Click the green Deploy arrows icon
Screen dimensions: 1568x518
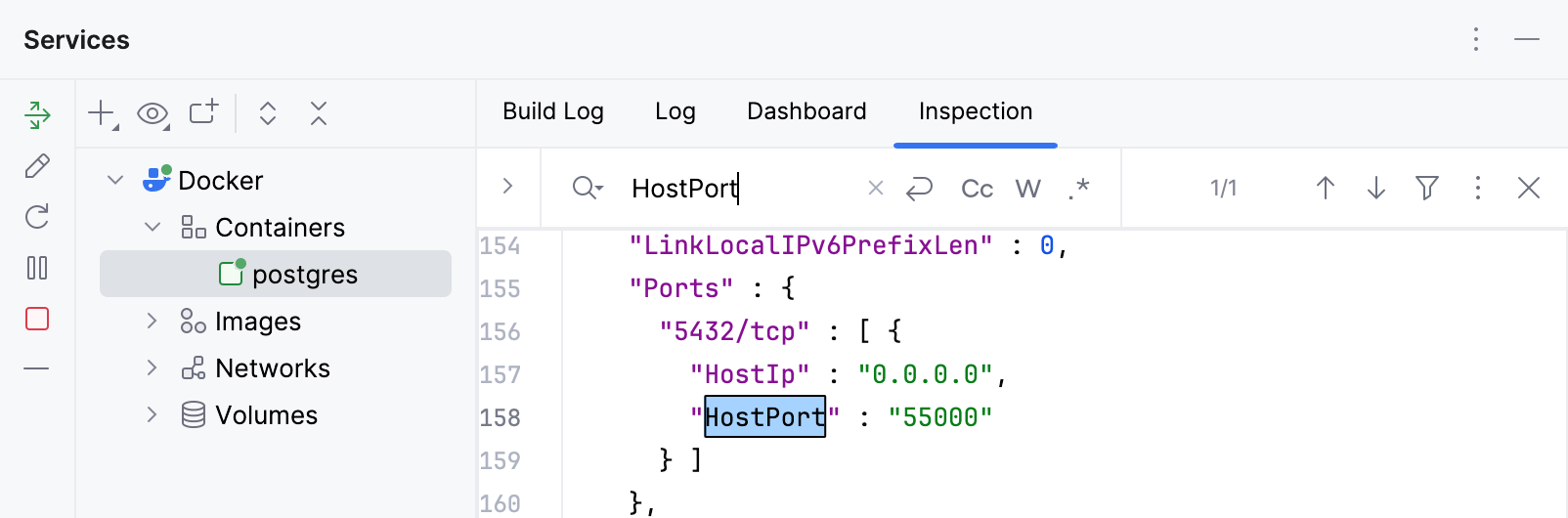(37, 115)
